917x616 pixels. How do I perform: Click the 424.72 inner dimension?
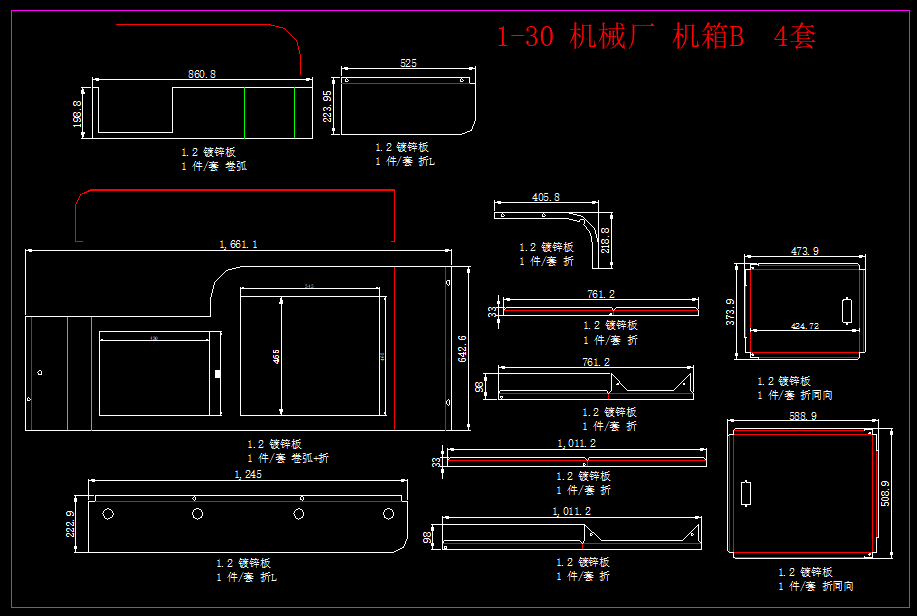click(804, 326)
